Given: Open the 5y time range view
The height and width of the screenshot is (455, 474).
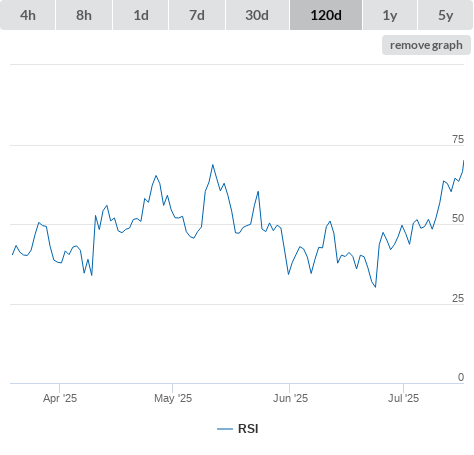Looking at the screenshot, I should [x=445, y=15].
